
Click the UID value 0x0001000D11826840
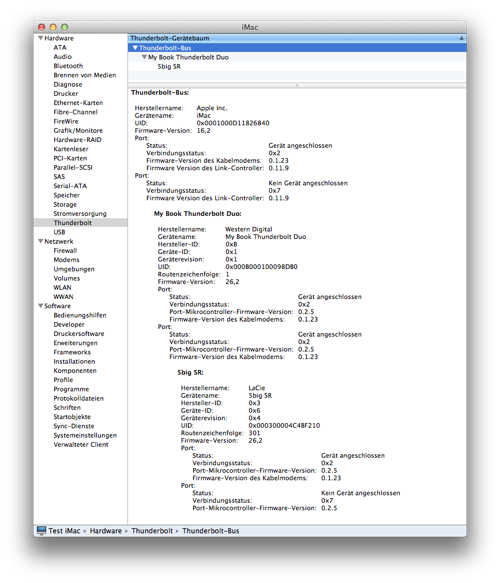point(233,123)
